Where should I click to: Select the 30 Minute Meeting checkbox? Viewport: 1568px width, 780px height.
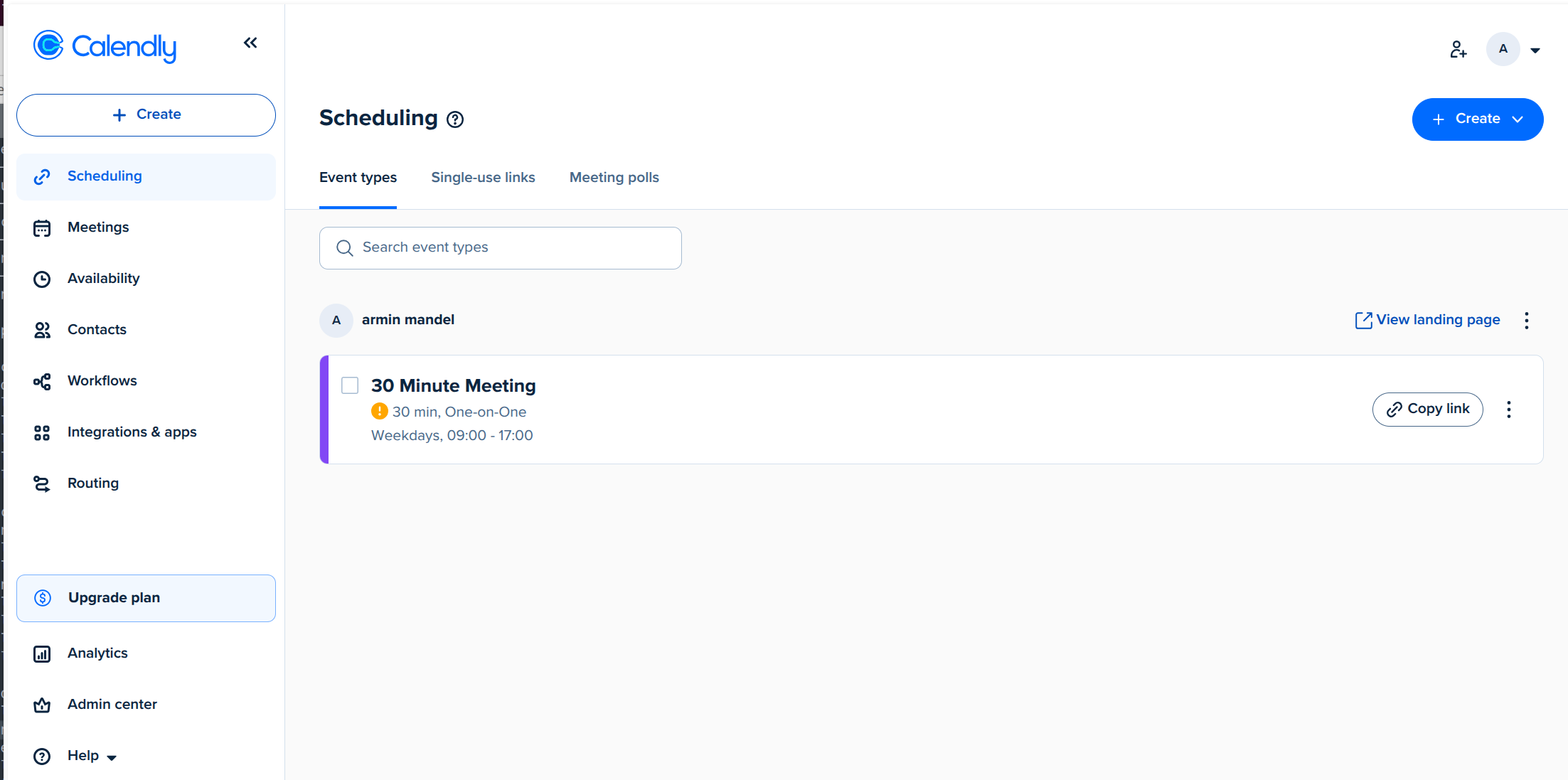tap(350, 385)
